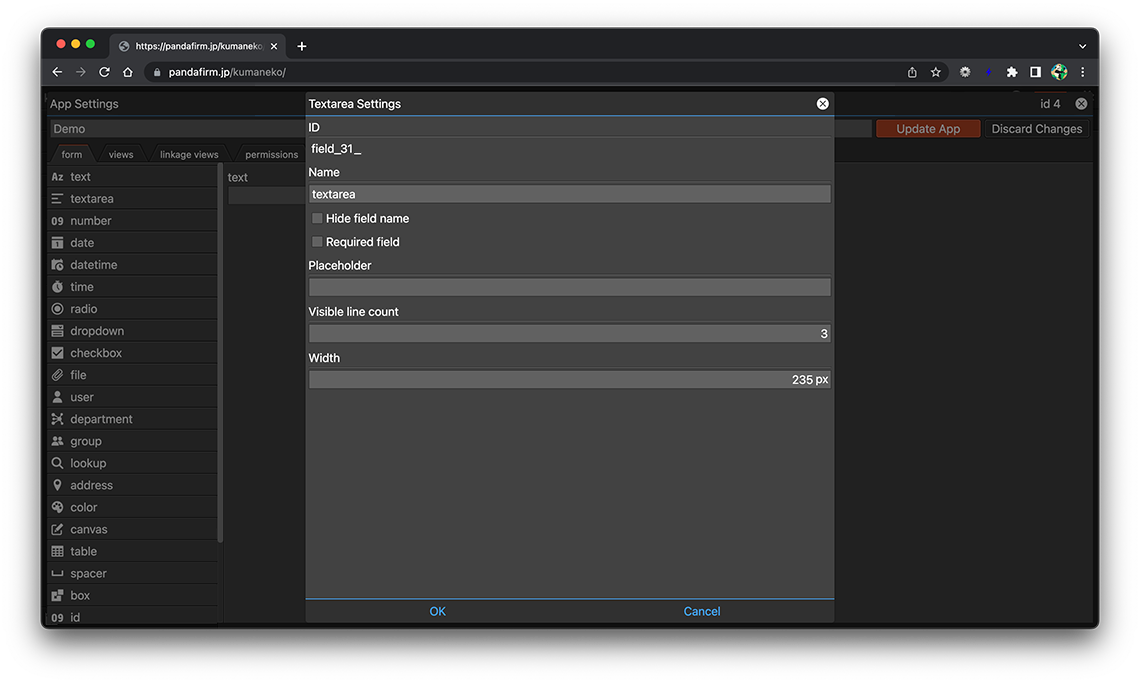Select the lookup magnifier icon
The width and height of the screenshot is (1140, 683).
pyautogui.click(x=57, y=463)
